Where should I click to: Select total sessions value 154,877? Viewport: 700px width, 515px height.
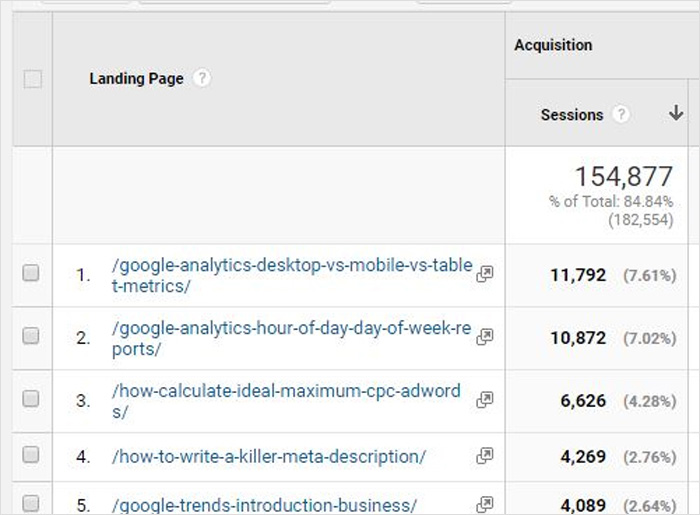coord(624,176)
